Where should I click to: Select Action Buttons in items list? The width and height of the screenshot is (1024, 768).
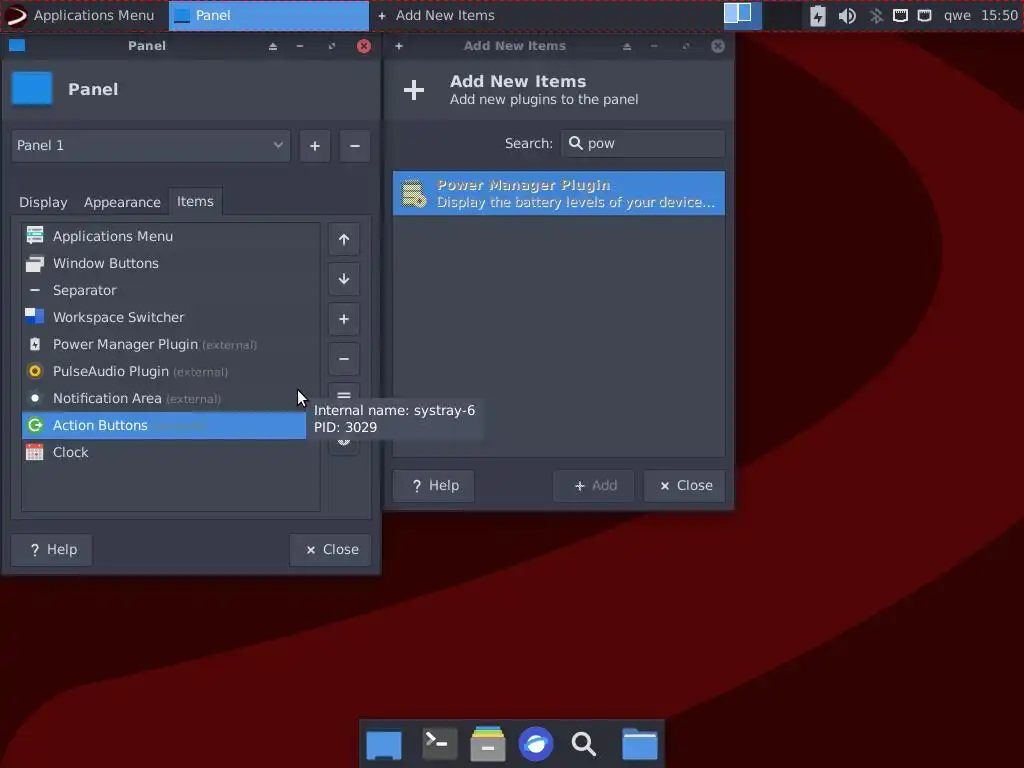pos(164,425)
